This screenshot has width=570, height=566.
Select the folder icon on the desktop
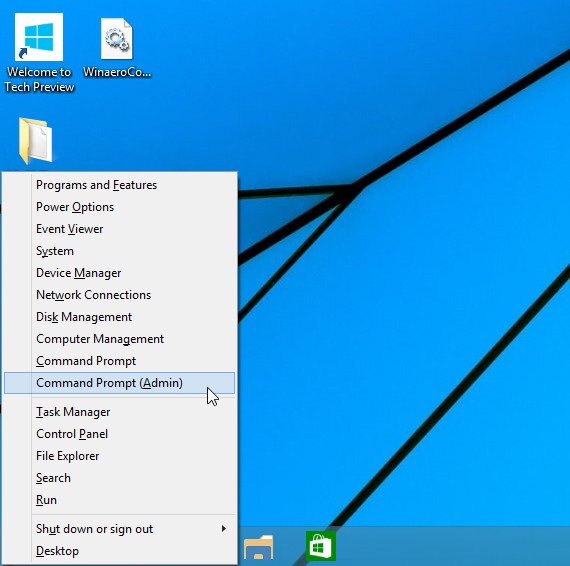click(x=36, y=140)
